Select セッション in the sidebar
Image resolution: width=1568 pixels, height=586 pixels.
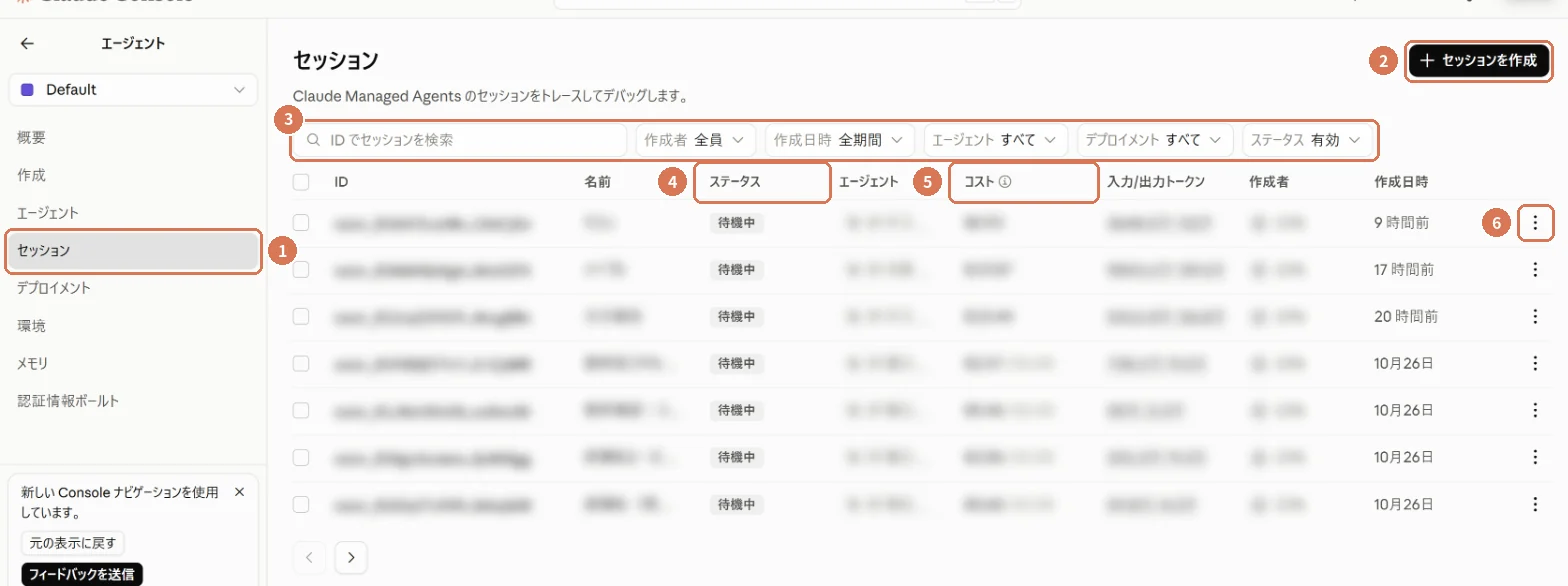132,250
